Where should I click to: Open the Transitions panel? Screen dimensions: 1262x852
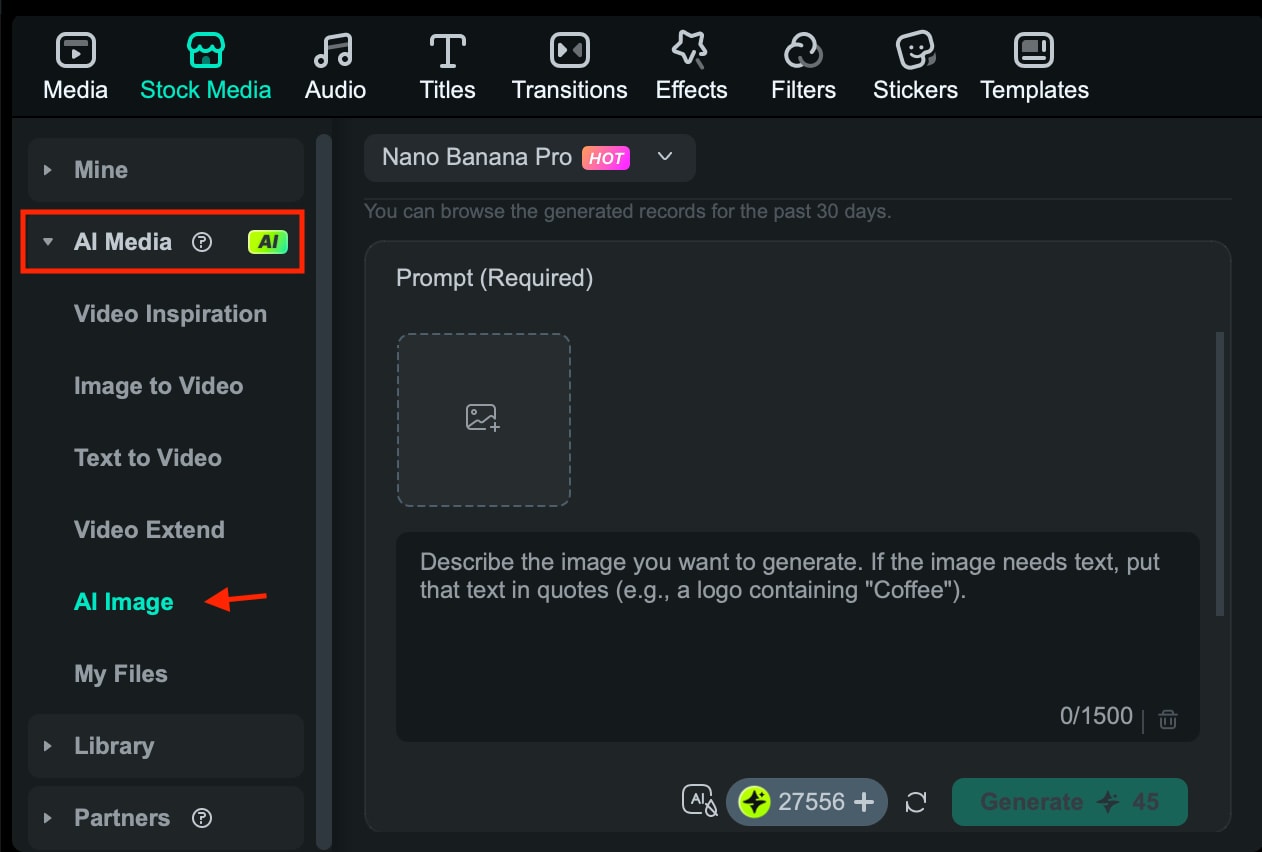(x=568, y=63)
